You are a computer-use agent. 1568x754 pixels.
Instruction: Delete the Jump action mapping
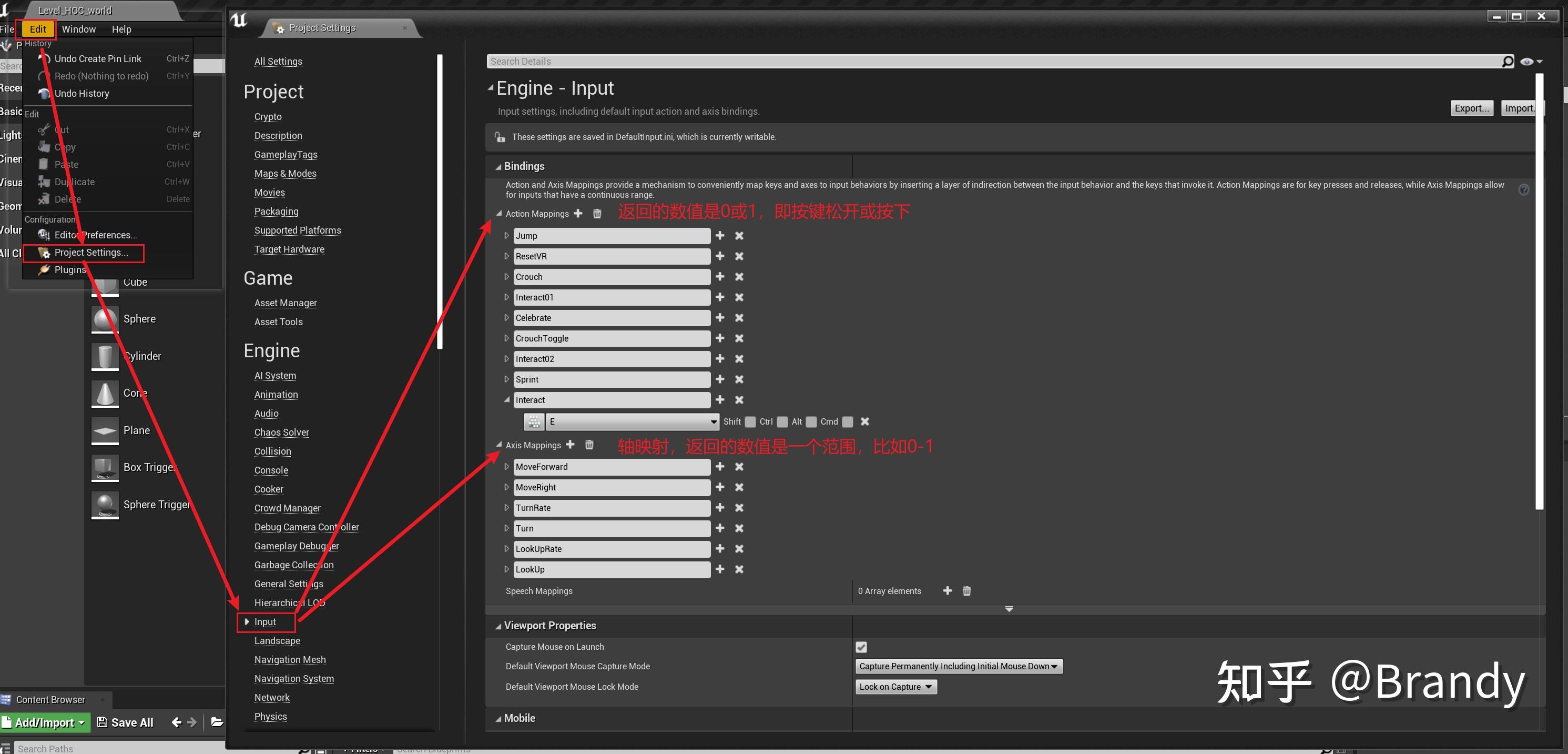coord(739,236)
